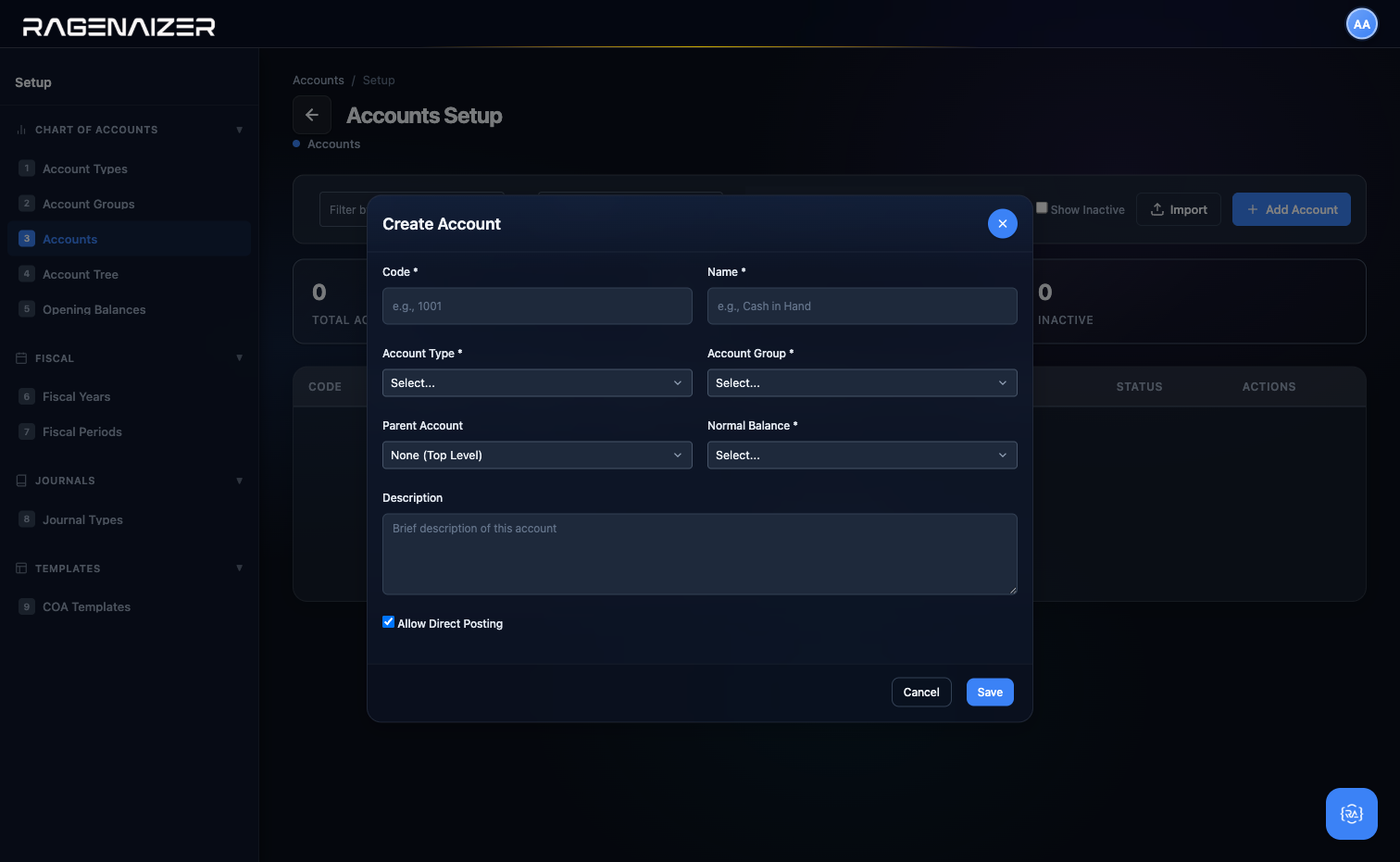The image size is (1400, 862).
Task: Click the Templates section icon
Action: pos(21,568)
